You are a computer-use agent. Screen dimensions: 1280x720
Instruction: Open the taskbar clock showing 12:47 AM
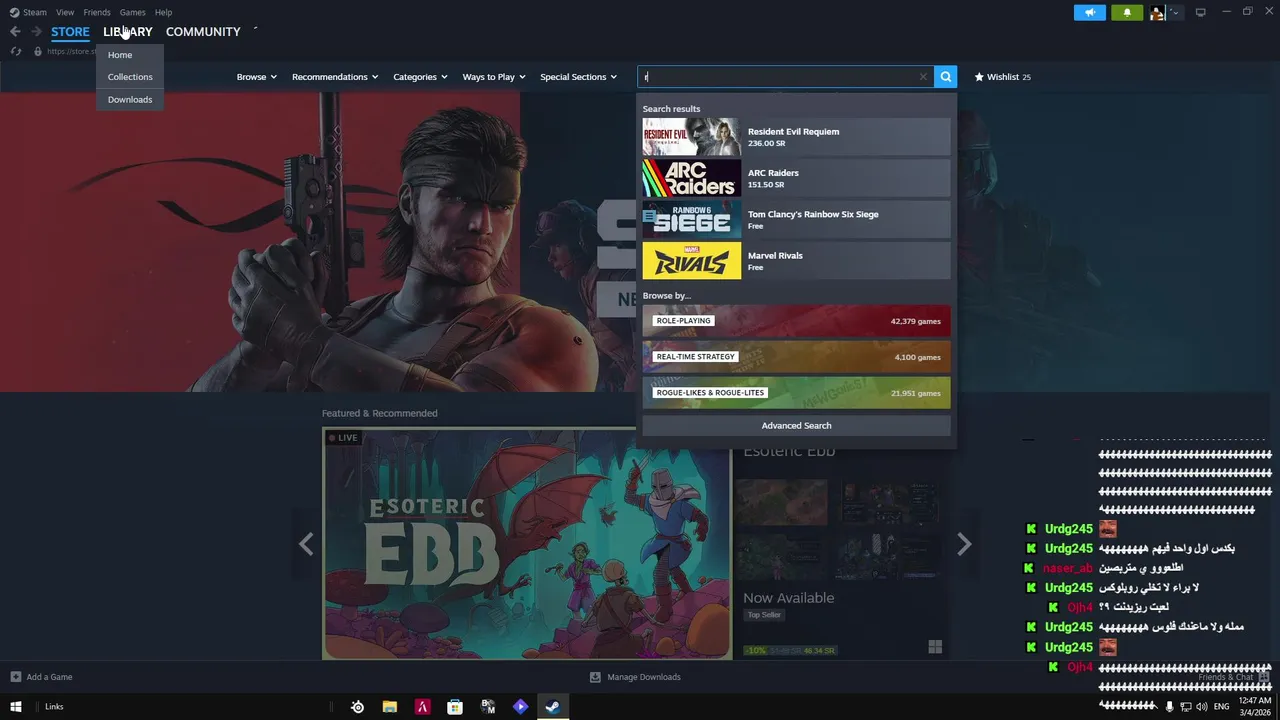(1253, 707)
